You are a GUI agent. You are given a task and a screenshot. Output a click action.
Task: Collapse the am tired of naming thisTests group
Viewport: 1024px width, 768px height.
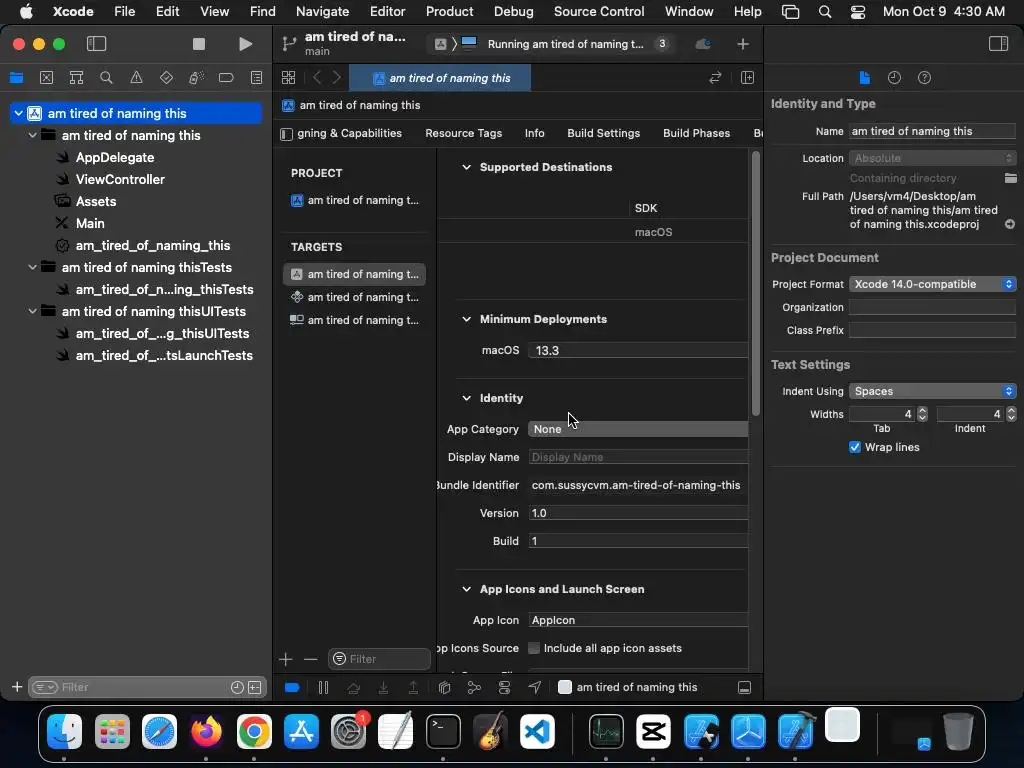(32, 267)
